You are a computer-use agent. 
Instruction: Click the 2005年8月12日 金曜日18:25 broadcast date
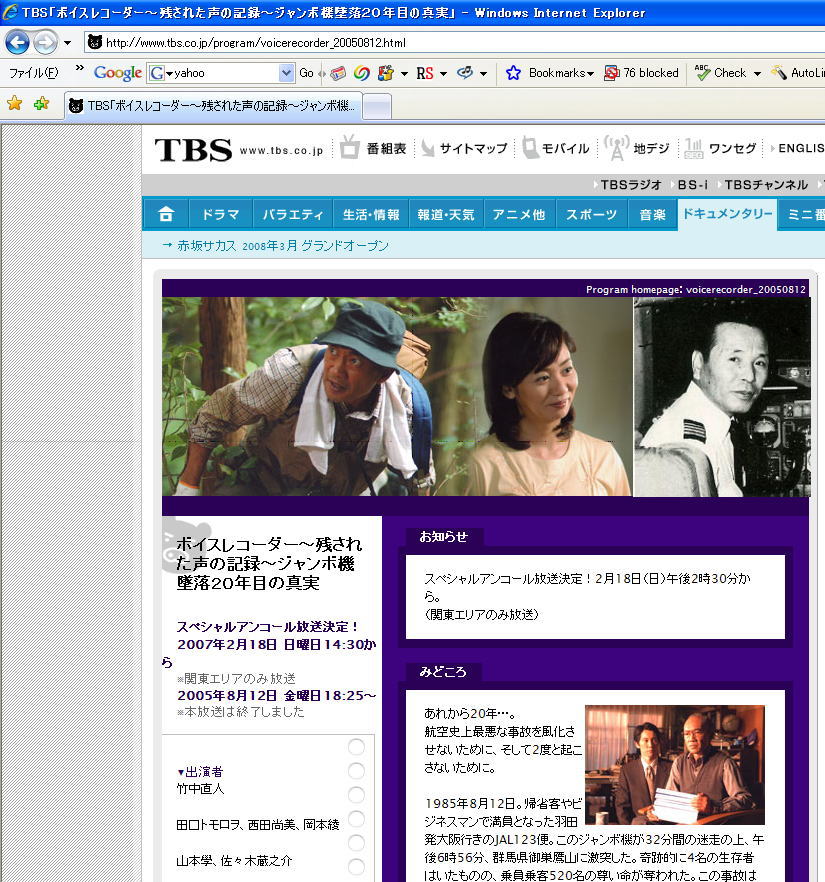(x=277, y=696)
